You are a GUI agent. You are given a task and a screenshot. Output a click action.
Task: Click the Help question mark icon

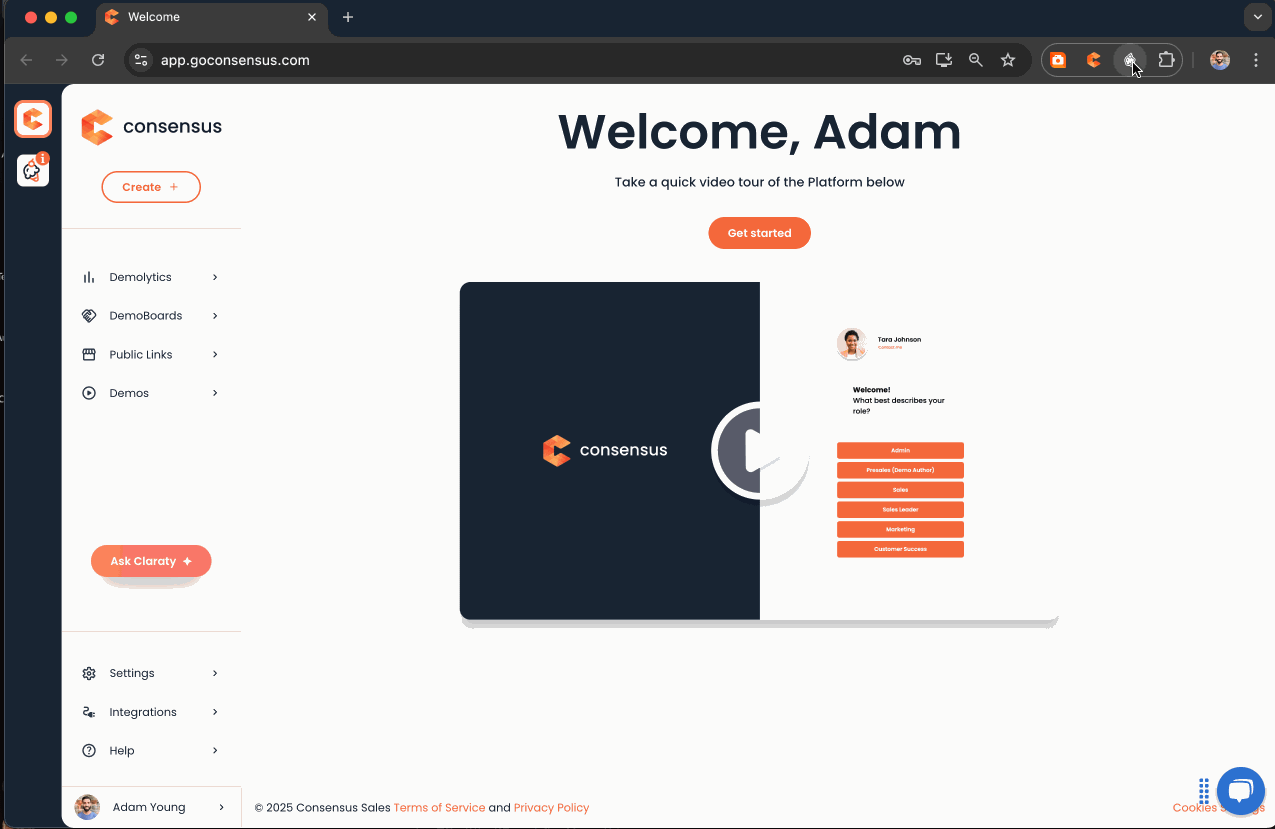(89, 751)
